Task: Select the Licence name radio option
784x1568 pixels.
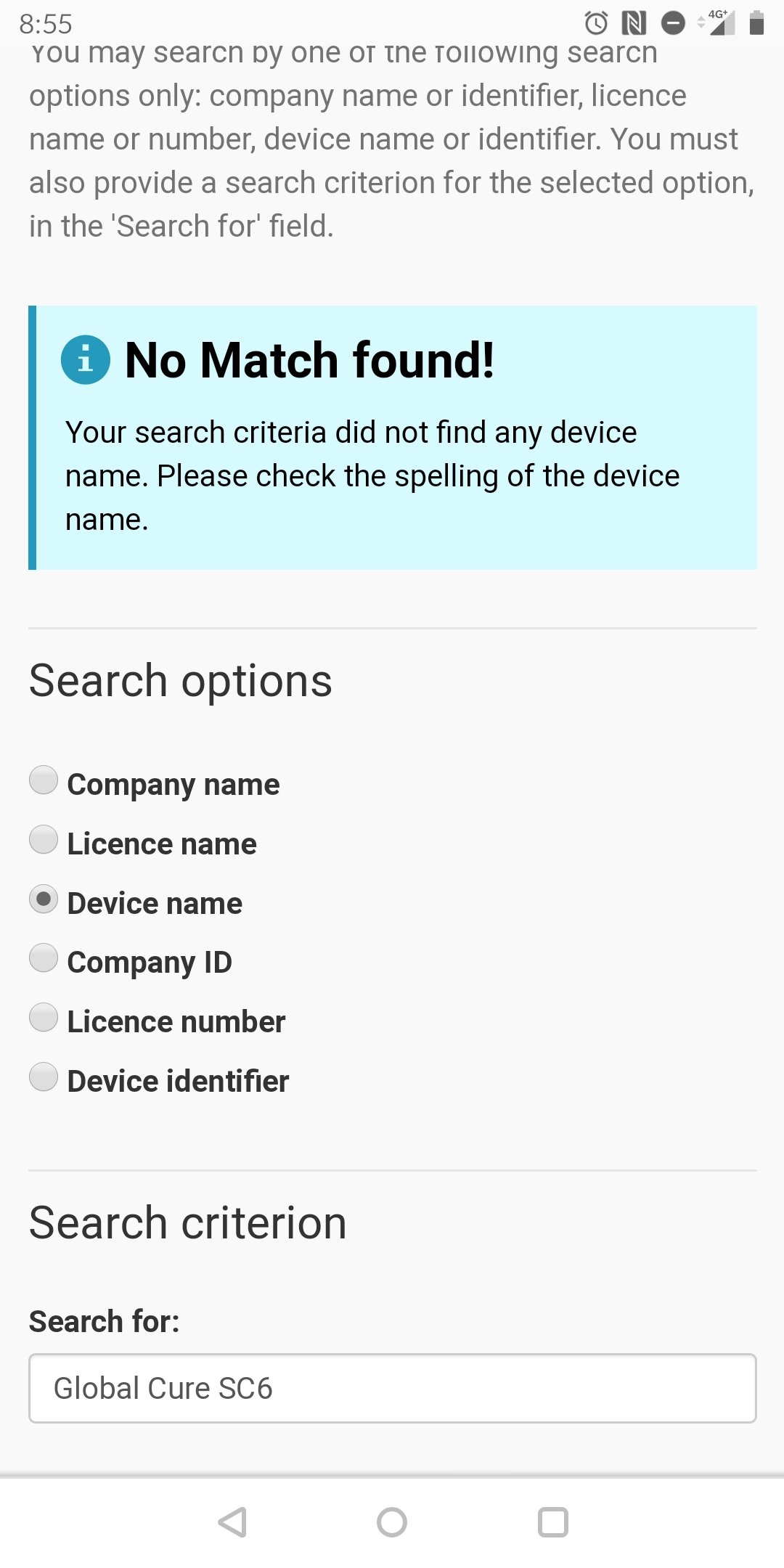Action: point(44,840)
